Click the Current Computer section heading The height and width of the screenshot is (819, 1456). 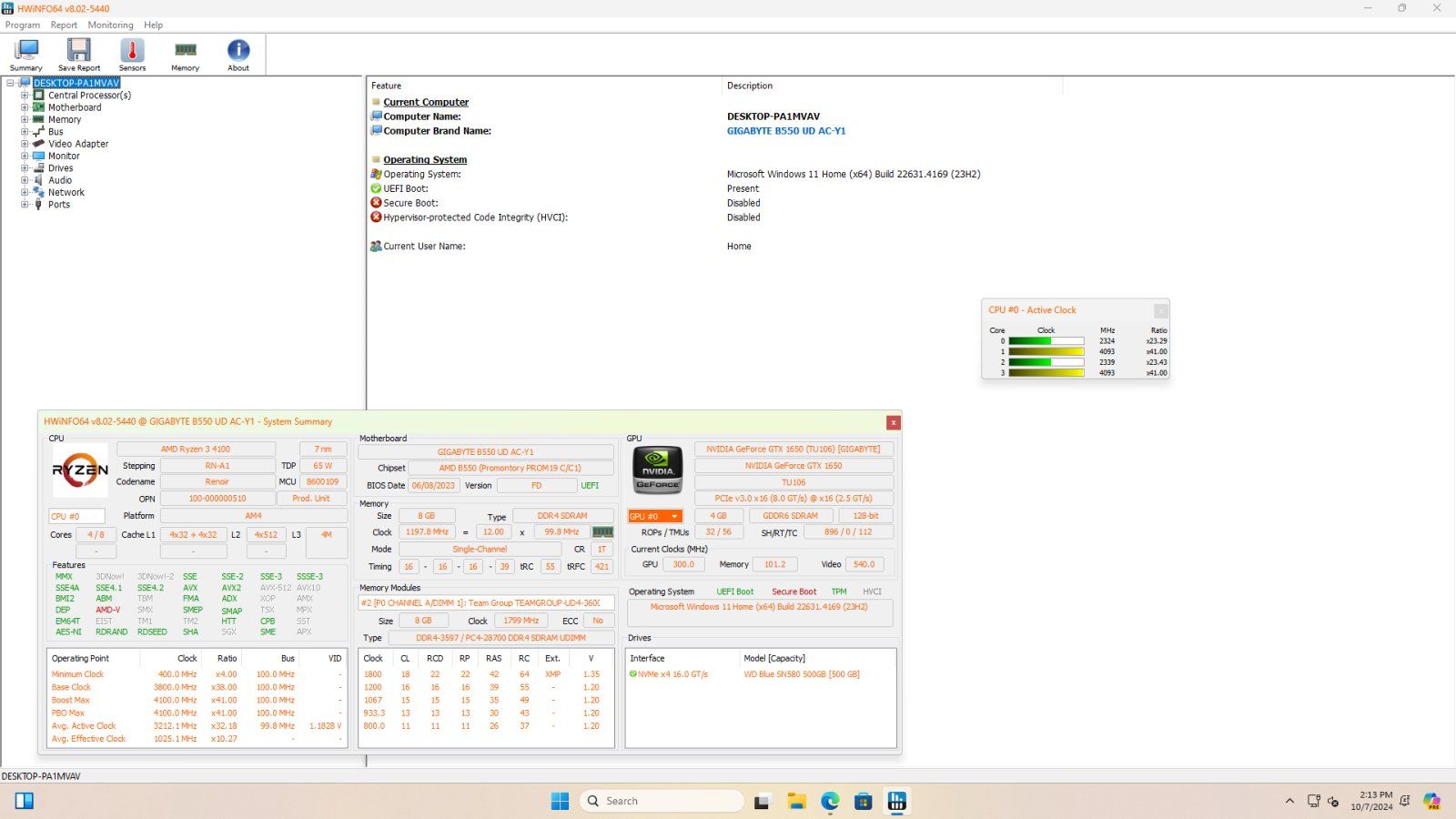point(426,102)
